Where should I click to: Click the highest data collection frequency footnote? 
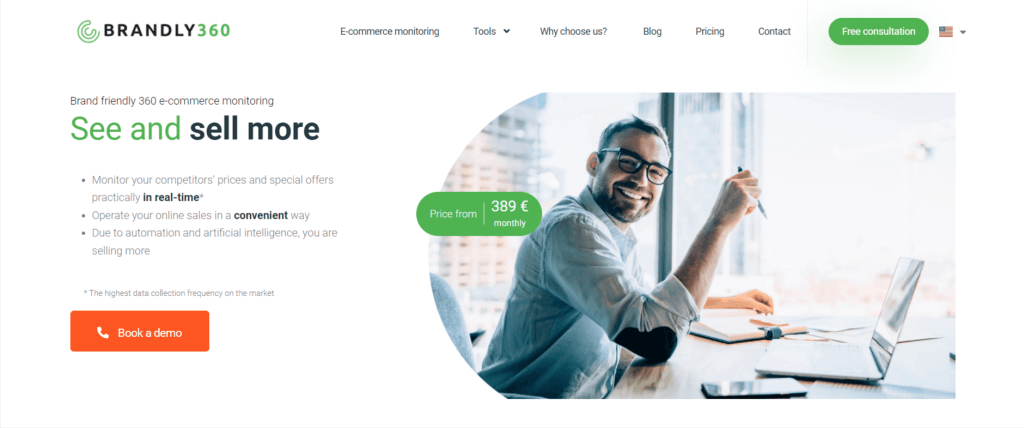click(179, 293)
